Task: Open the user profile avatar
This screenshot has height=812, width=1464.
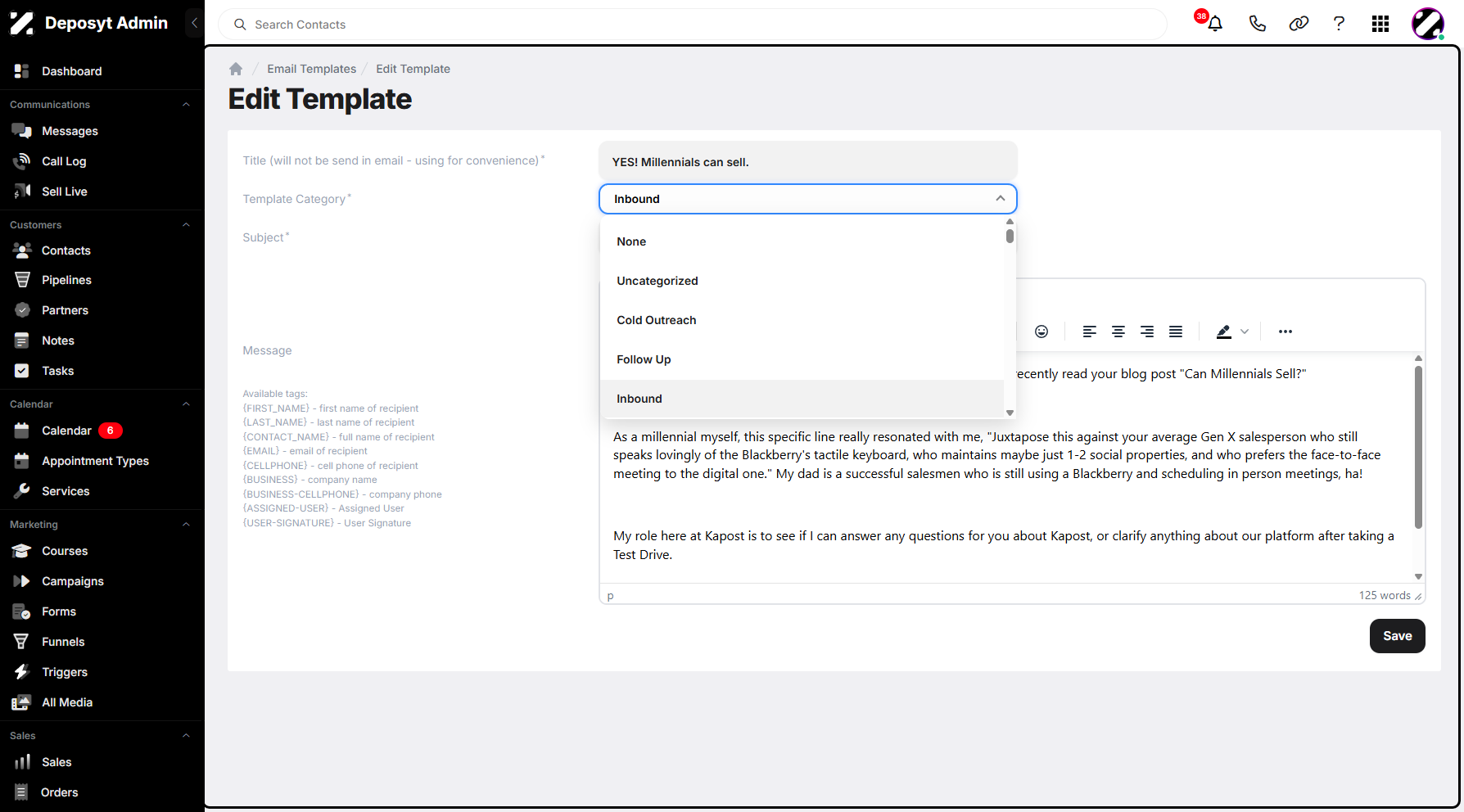Action: (x=1427, y=24)
